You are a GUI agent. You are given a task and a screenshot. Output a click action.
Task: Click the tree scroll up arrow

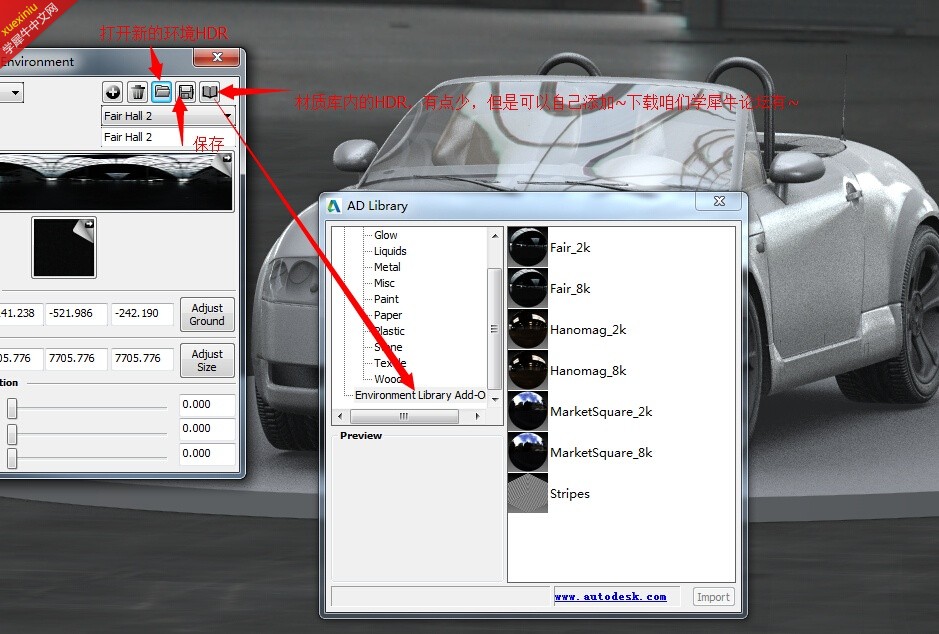(x=495, y=236)
